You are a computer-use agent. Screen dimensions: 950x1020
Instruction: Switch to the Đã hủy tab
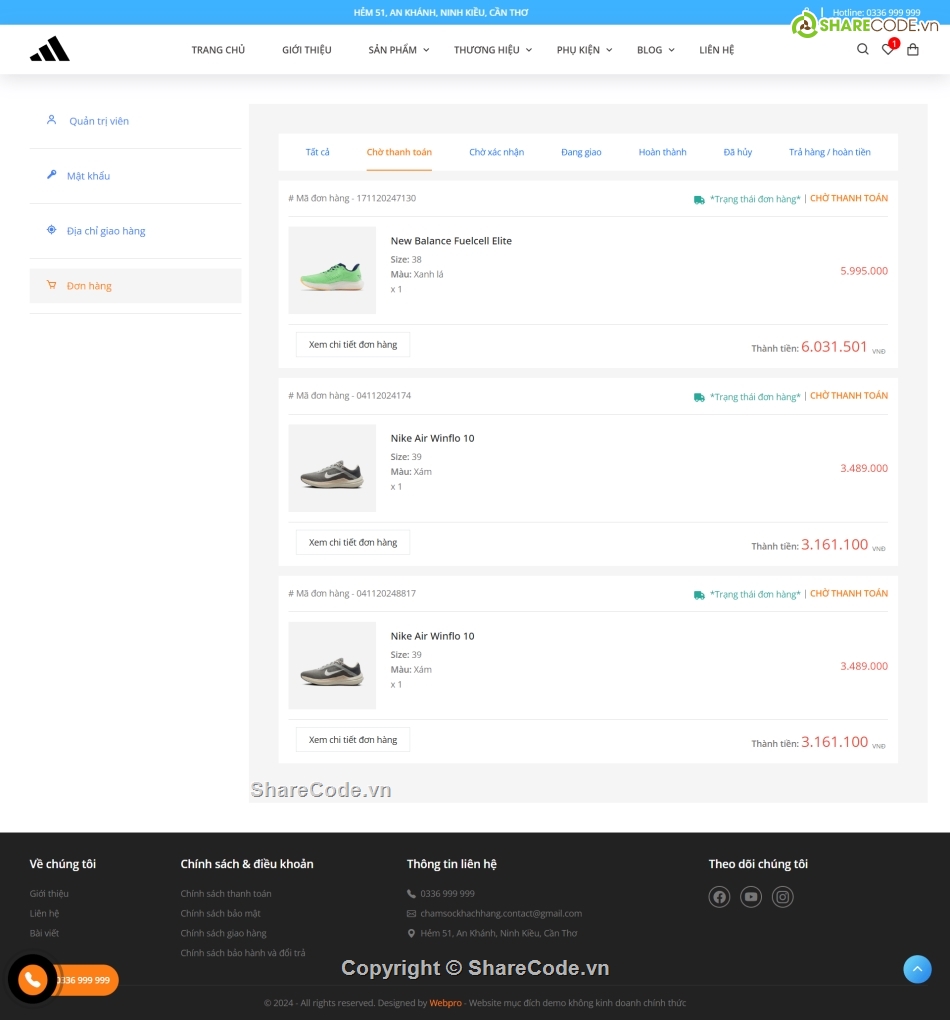click(738, 152)
